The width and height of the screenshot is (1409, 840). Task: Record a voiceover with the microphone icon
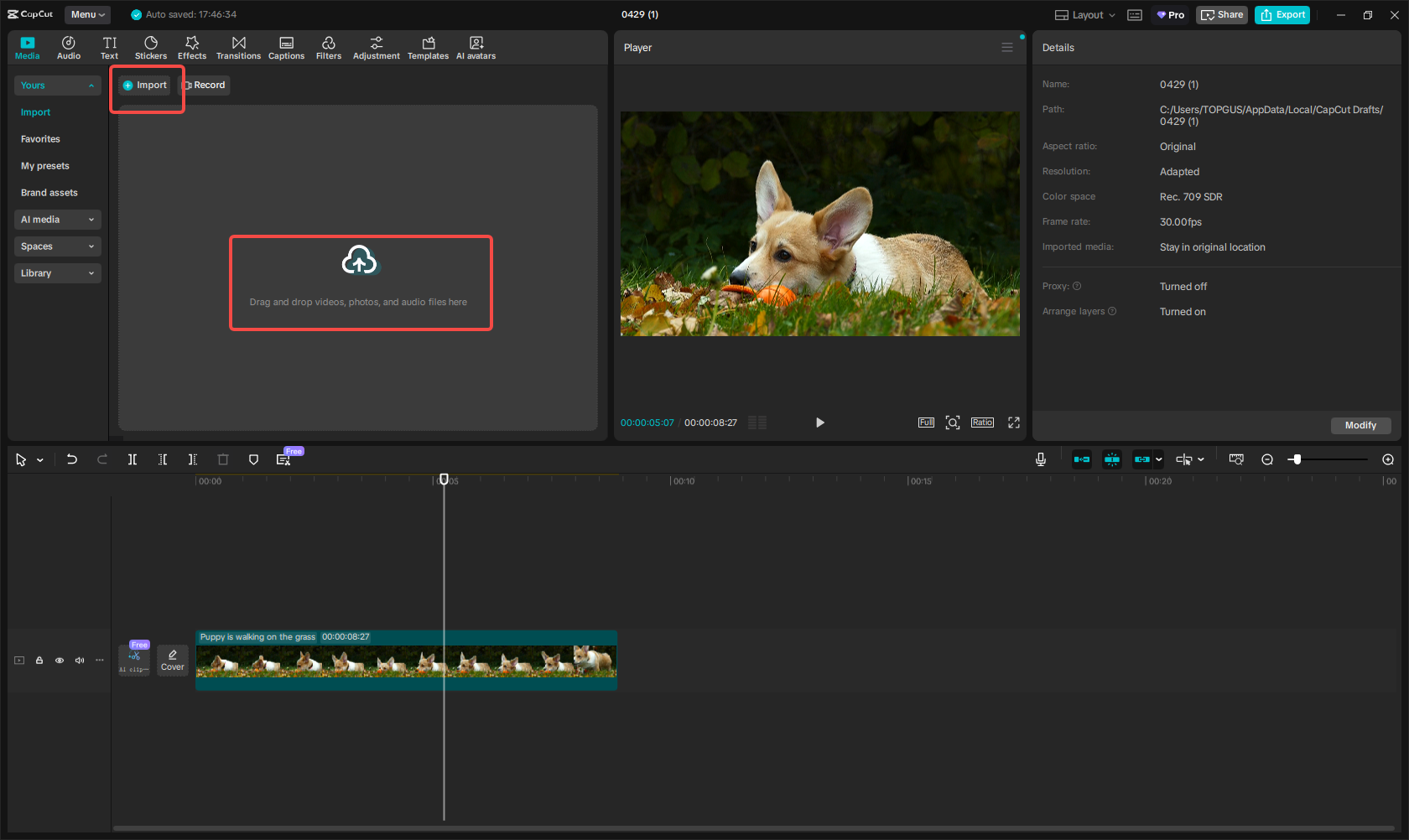click(1041, 459)
